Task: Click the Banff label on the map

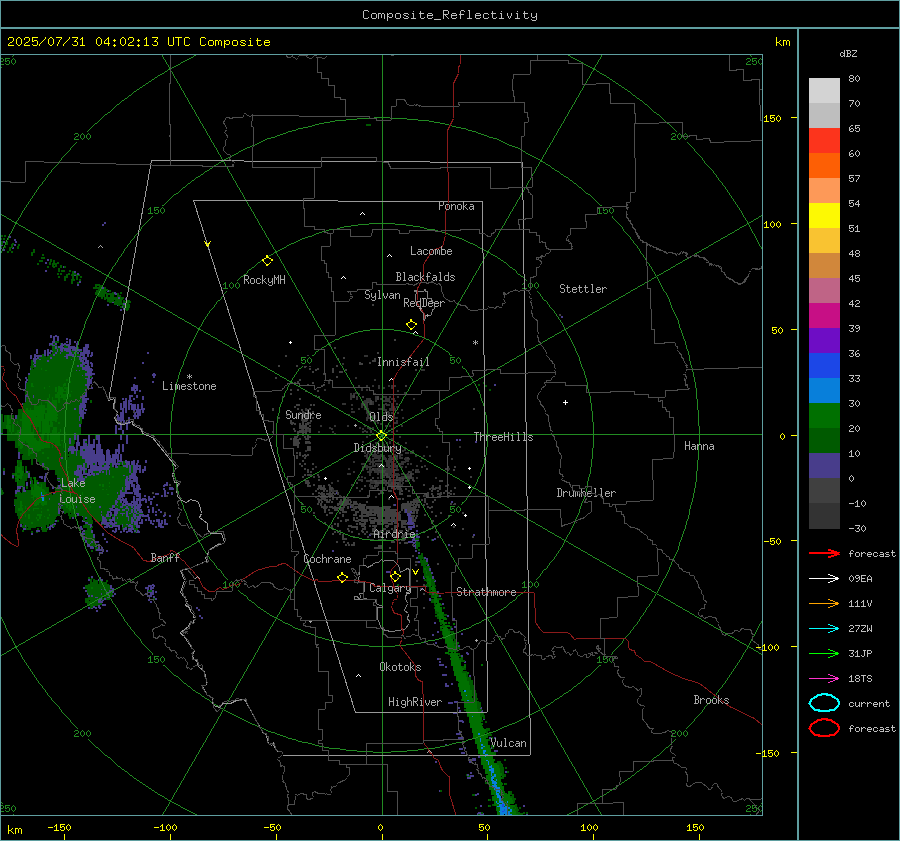Action: pyautogui.click(x=165, y=557)
